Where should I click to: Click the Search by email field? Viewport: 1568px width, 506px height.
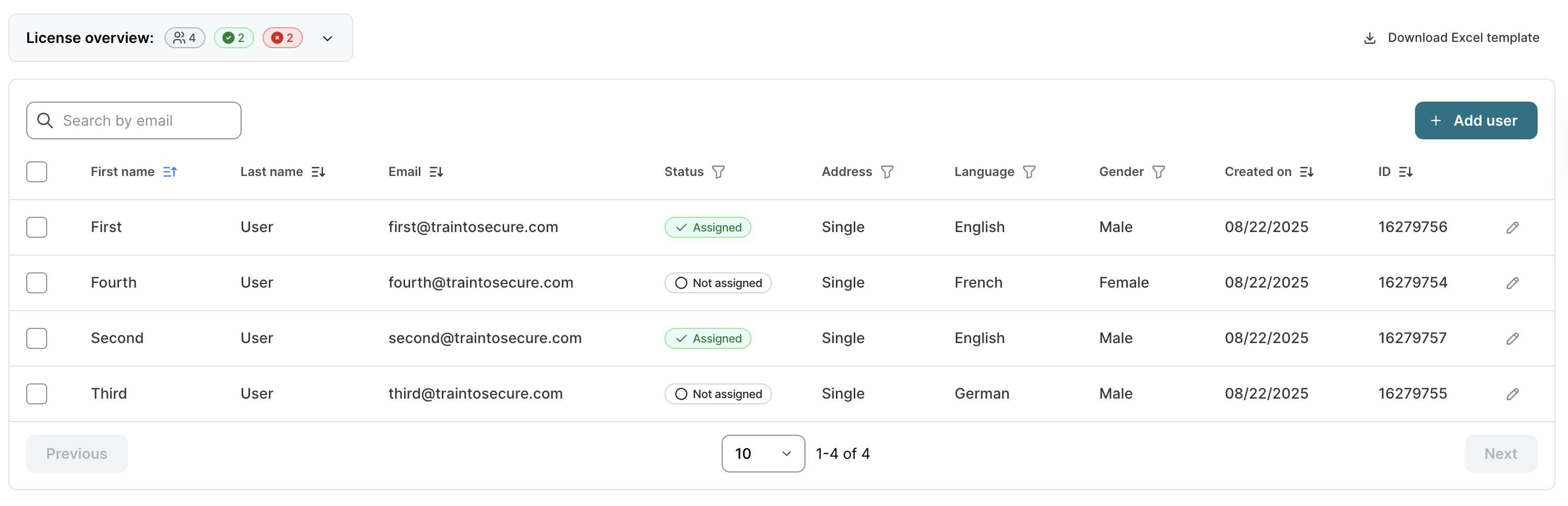tap(134, 120)
